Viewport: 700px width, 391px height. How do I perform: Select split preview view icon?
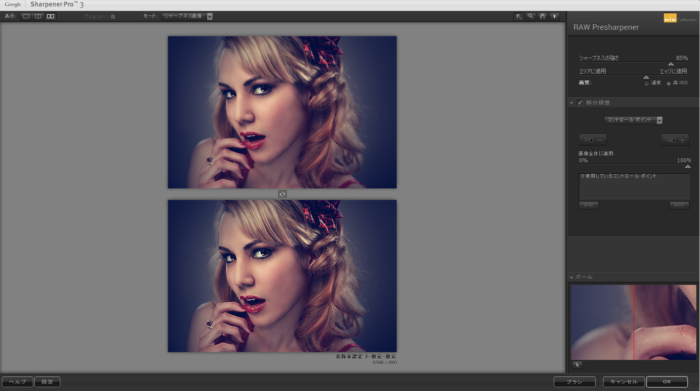pos(38,16)
